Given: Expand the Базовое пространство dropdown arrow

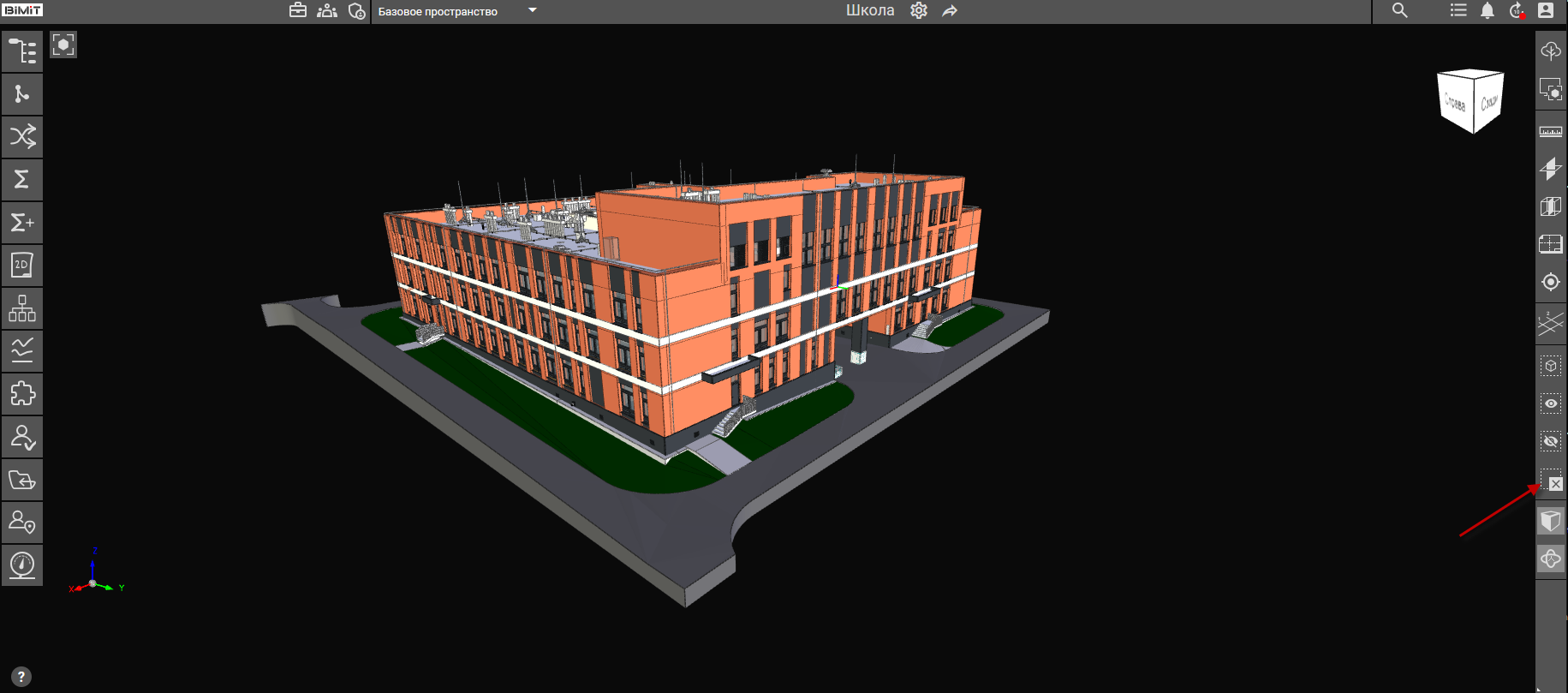Looking at the screenshot, I should [532, 11].
